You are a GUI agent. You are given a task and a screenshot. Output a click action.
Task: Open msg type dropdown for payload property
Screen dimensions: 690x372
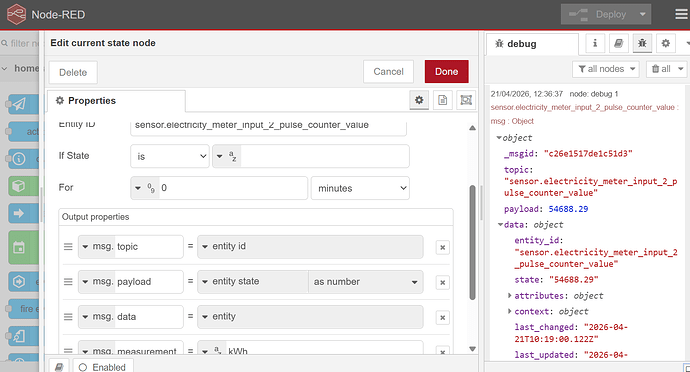(97, 282)
